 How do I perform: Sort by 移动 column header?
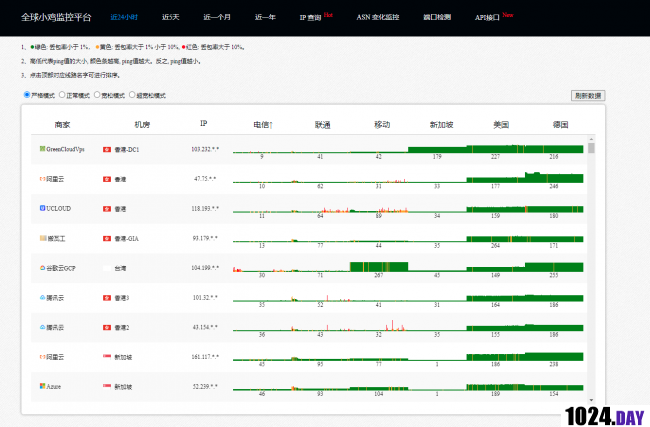pyautogui.click(x=382, y=124)
